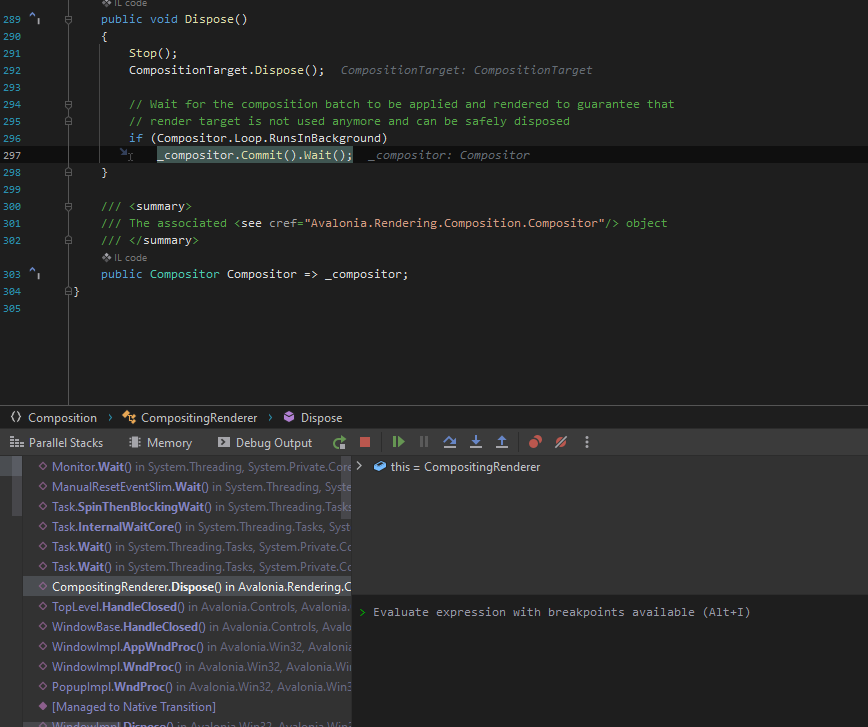
Task: Open the debugger overflow menu (vertical dots)
Action: click(x=586, y=441)
